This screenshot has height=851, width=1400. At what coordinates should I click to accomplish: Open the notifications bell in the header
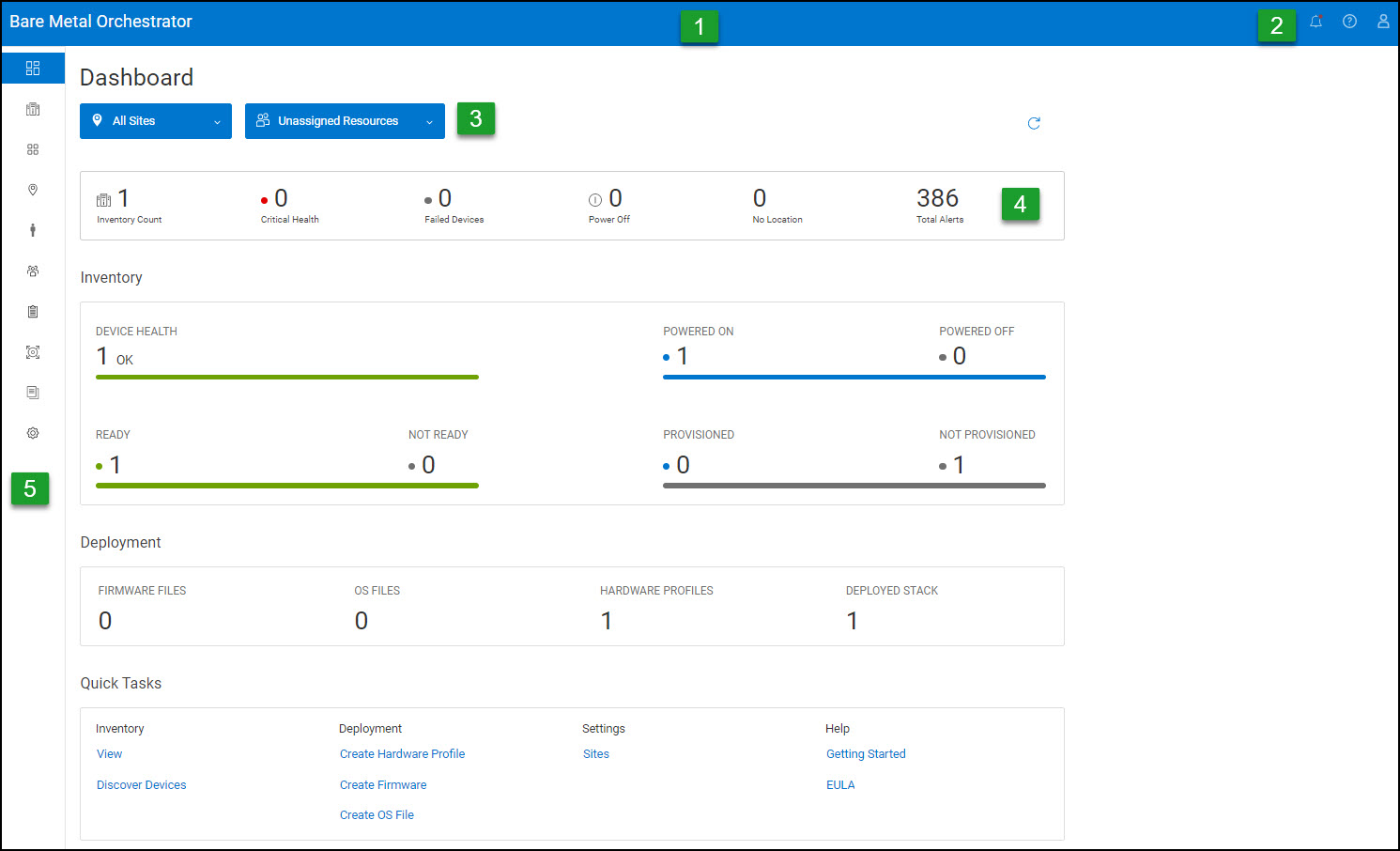tap(1316, 22)
